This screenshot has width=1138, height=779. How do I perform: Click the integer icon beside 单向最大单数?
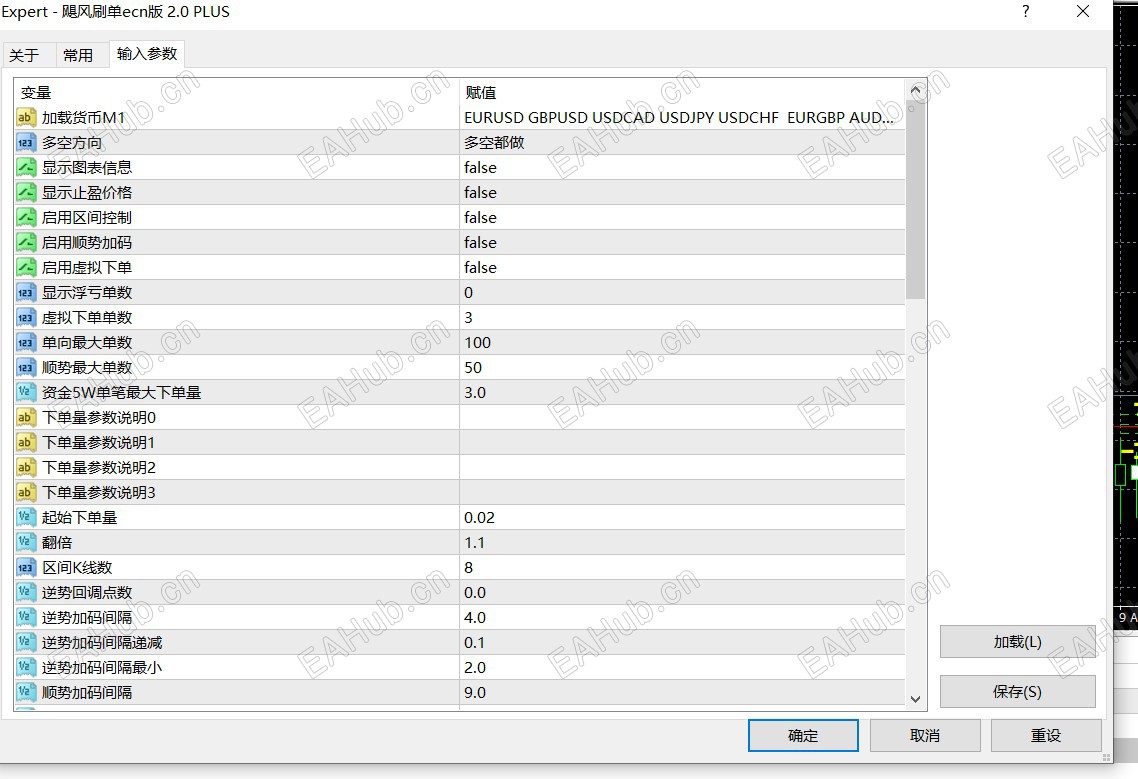click(25, 343)
